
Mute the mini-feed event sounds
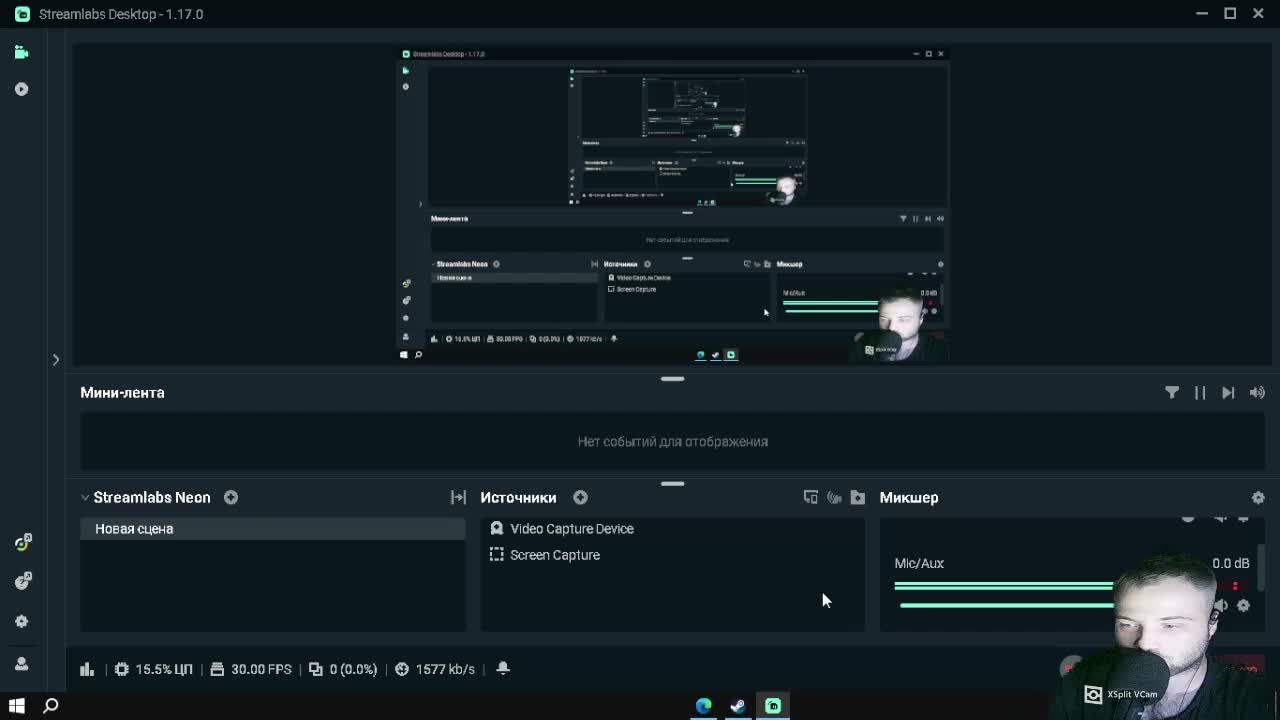point(1257,393)
